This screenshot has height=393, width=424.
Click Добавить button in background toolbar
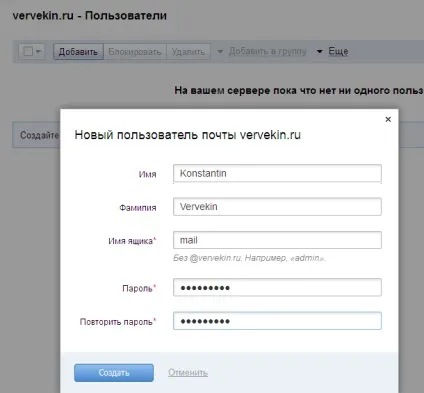click(78, 52)
